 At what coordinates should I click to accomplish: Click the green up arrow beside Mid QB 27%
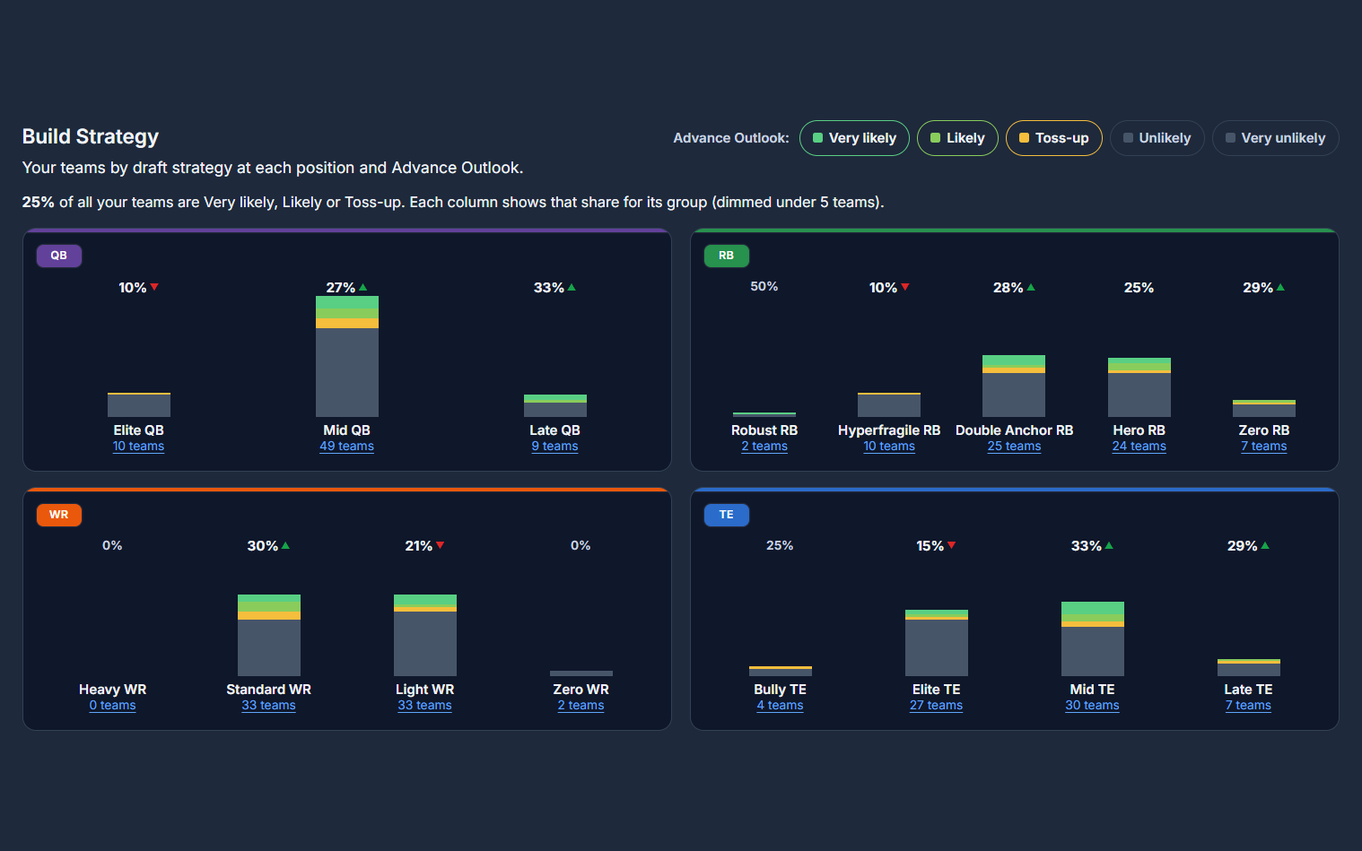pyautogui.click(x=363, y=287)
